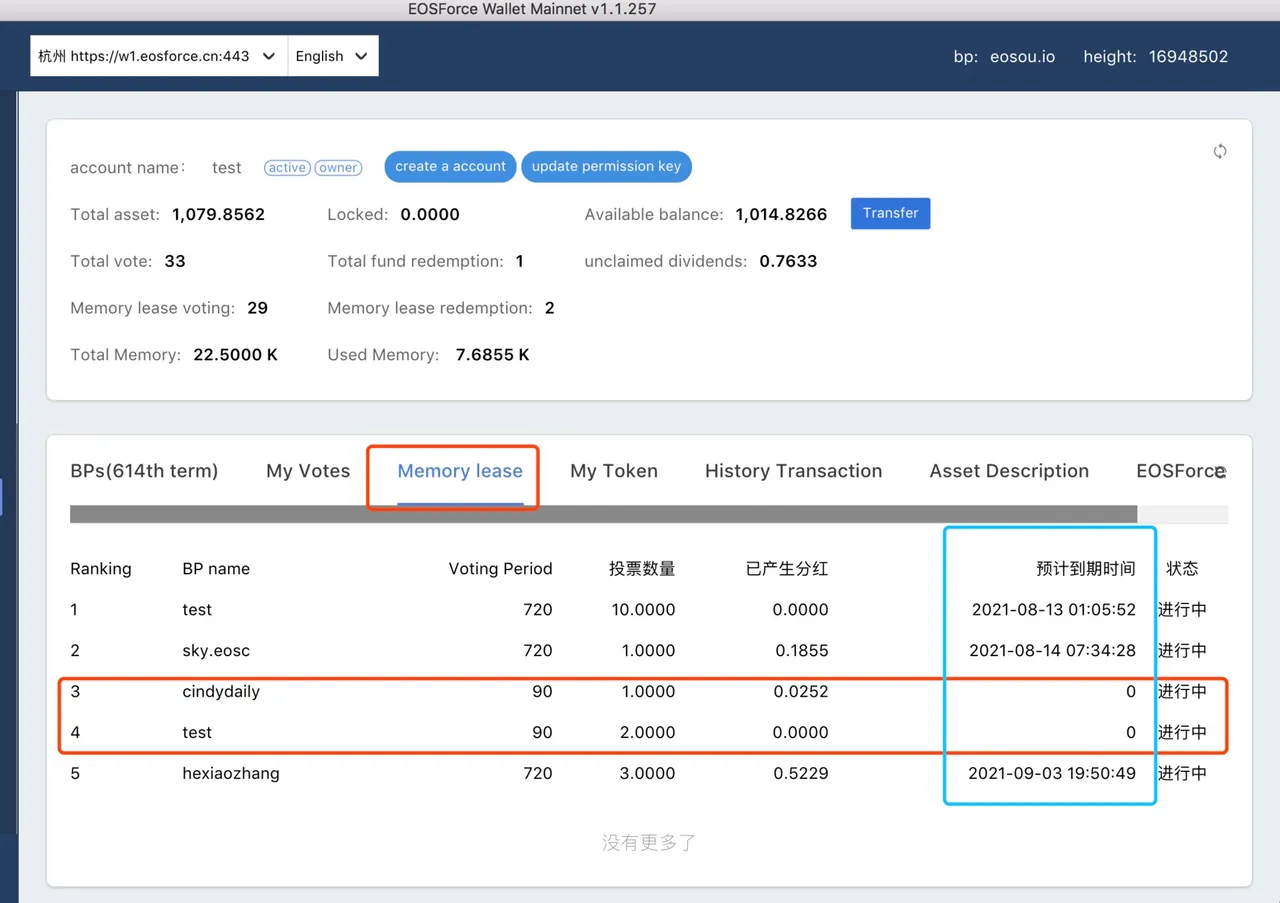This screenshot has width=1280, height=903.
Task: Open the partially visible EOSForce tab
Action: pyautogui.click(x=1181, y=471)
